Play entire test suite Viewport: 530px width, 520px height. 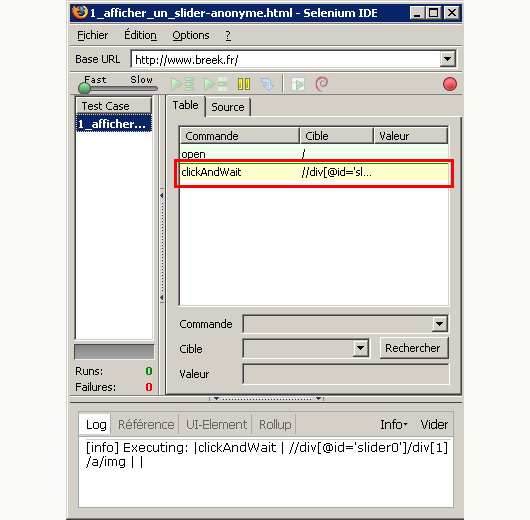183,84
